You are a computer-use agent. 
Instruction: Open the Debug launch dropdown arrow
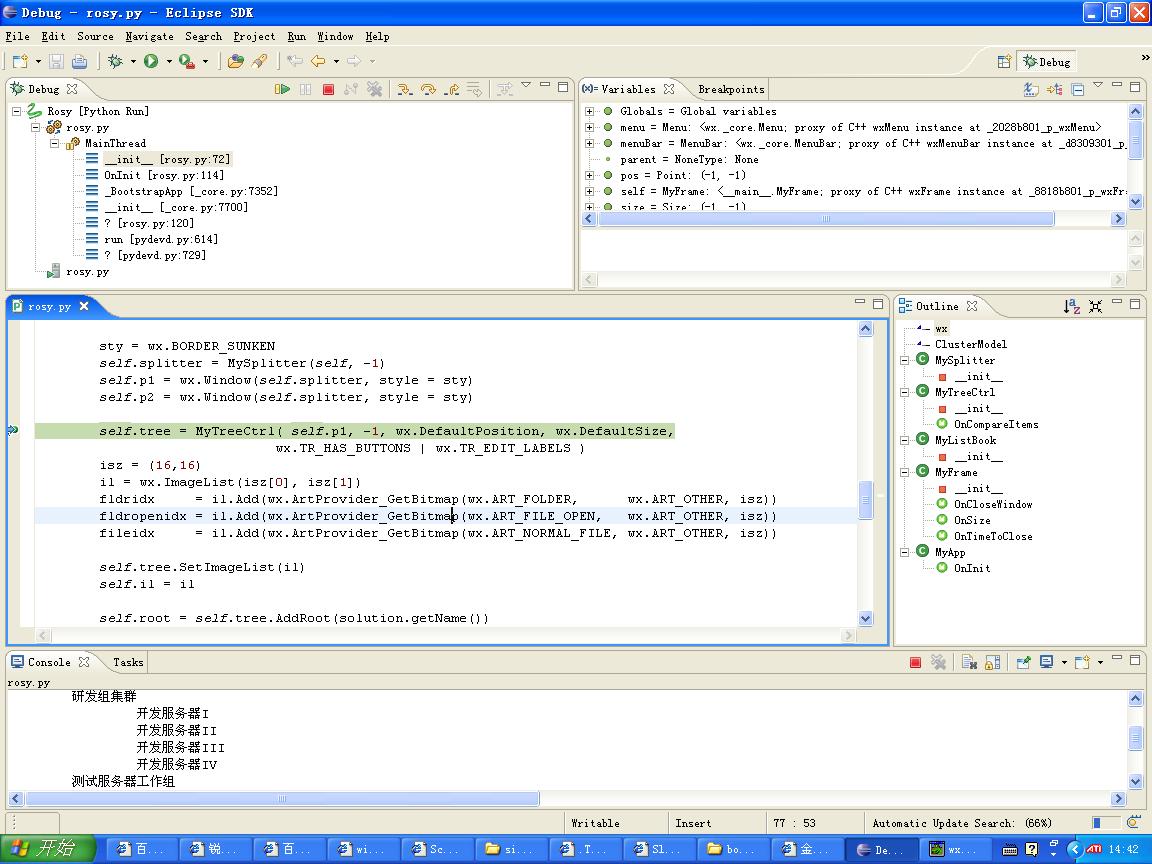click(133, 62)
